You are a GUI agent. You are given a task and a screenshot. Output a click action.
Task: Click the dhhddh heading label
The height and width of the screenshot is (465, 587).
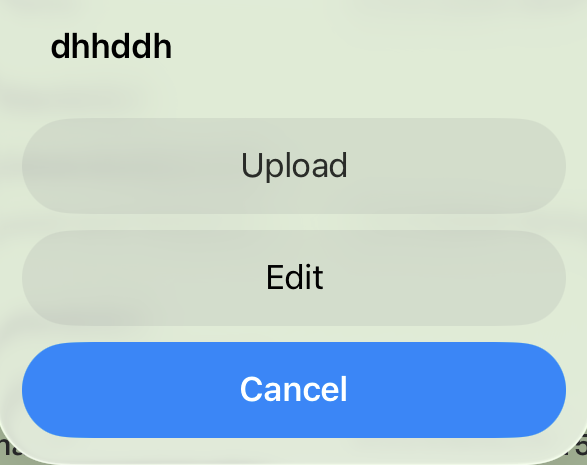point(111,47)
